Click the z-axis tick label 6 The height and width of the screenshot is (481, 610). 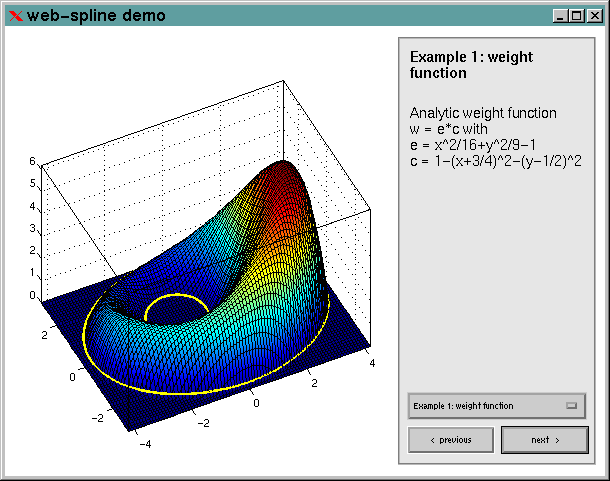pos(32,162)
